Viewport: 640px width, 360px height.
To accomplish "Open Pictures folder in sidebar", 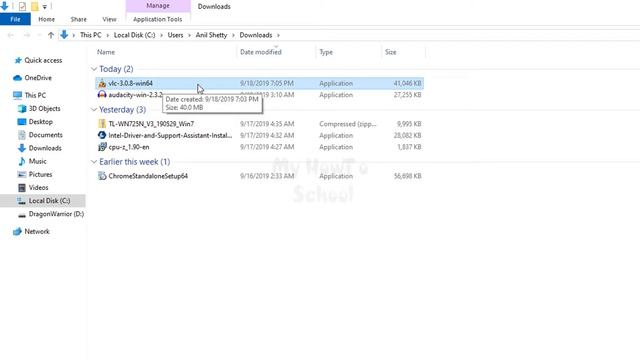I will (x=40, y=174).
